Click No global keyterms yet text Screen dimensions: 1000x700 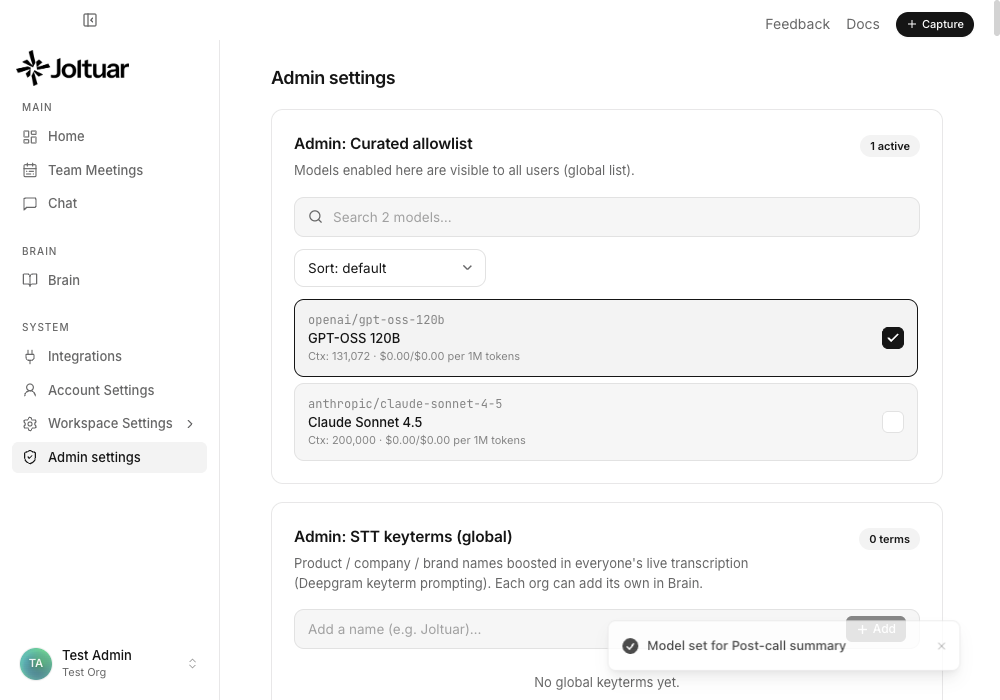[607, 682]
